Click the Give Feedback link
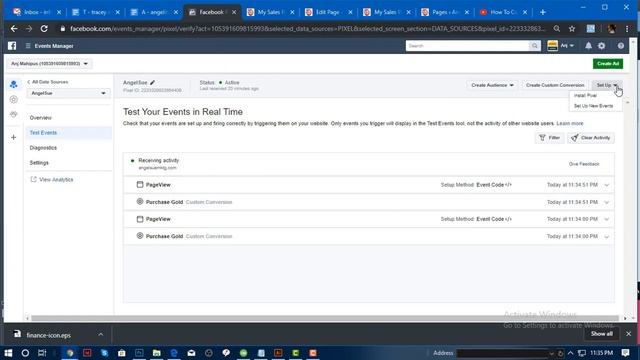This screenshot has width=640, height=360. [x=584, y=164]
